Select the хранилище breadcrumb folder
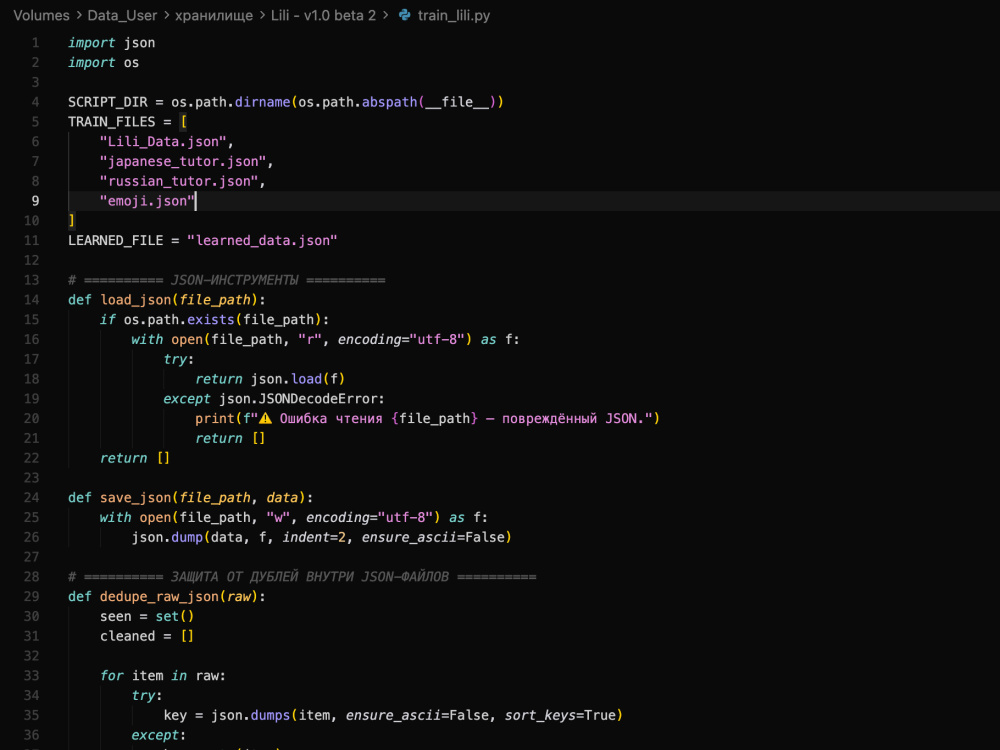The width and height of the screenshot is (1000, 750). [214, 15]
